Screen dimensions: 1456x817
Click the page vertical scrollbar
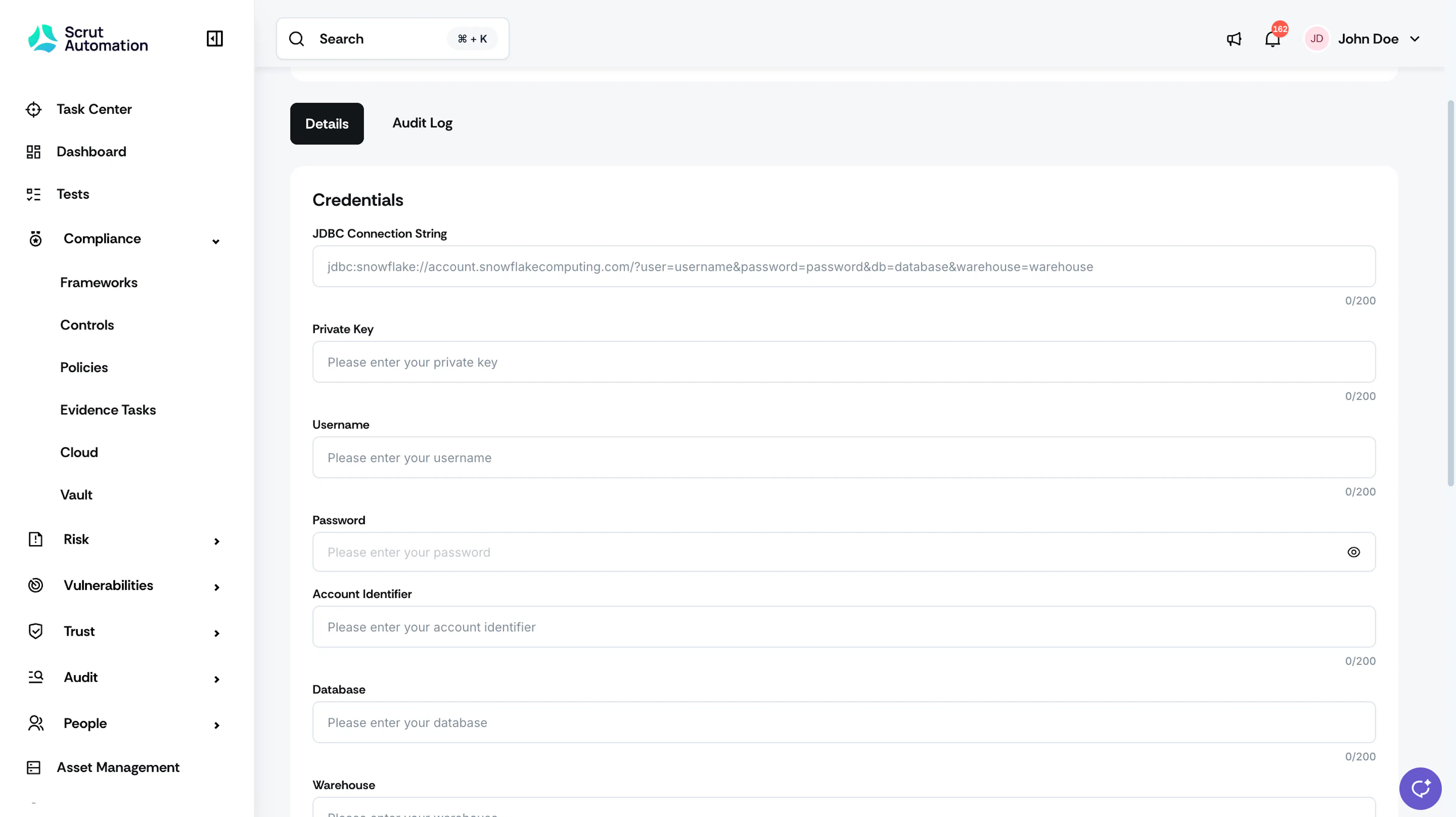coord(1450,293)
